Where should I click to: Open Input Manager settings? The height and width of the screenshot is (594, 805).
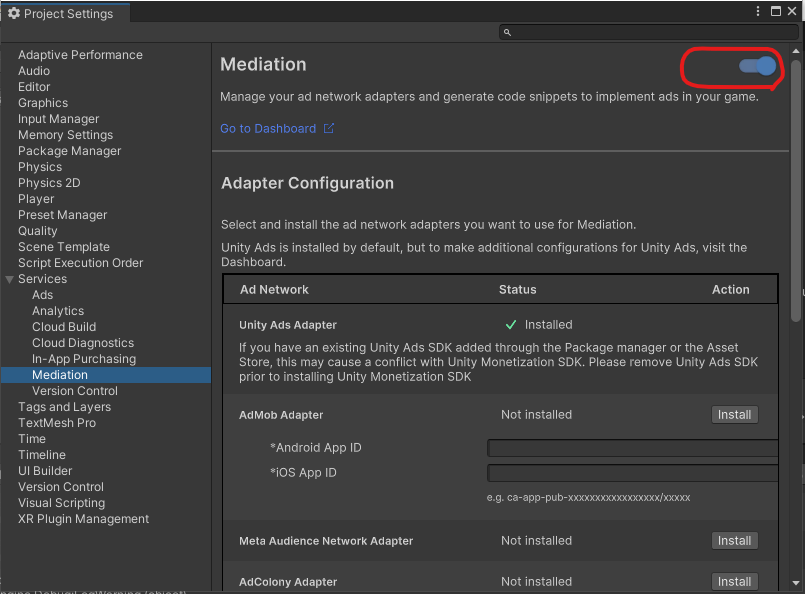click(59, 119)
